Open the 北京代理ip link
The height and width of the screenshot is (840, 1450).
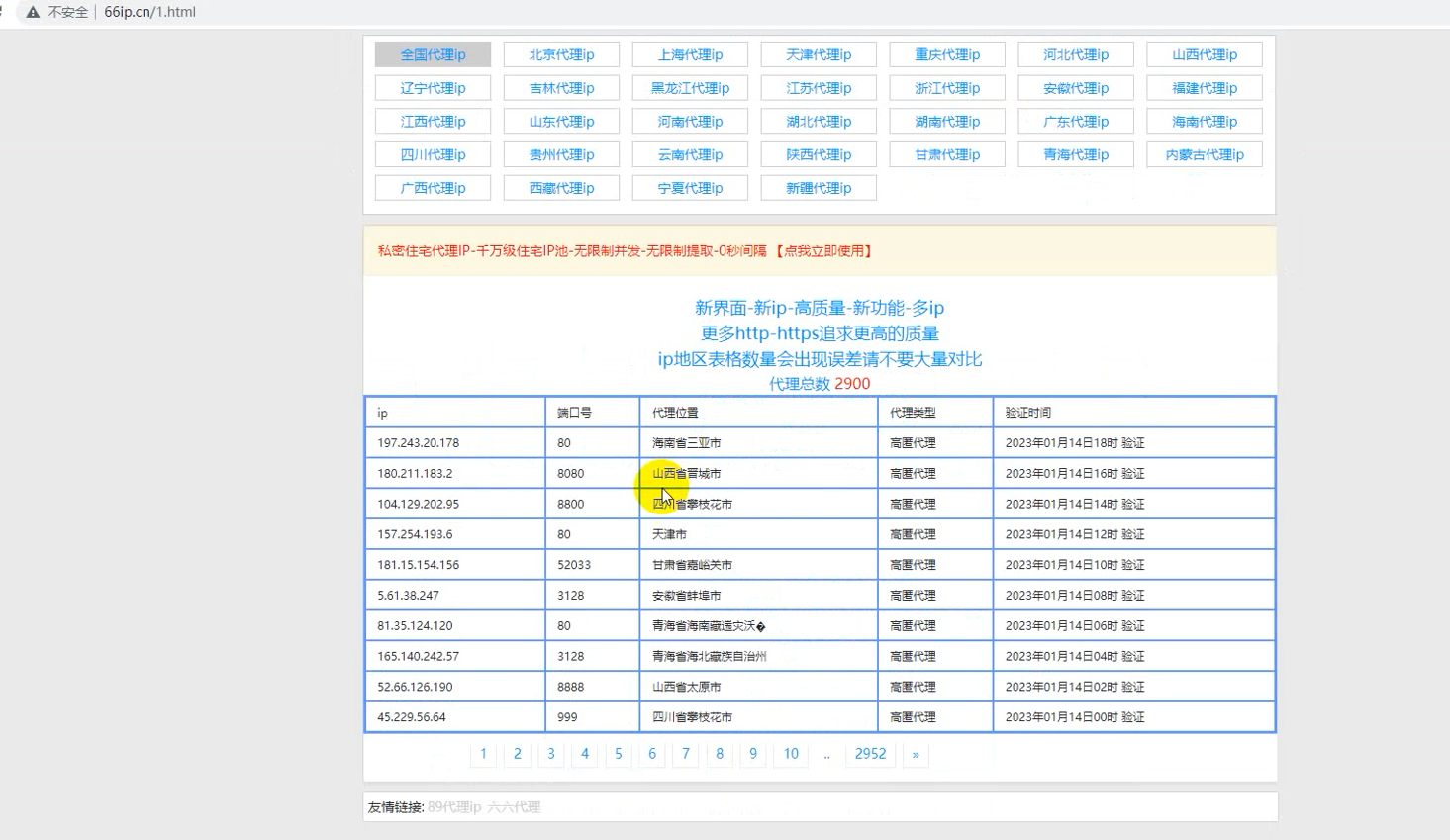(561, 54)
